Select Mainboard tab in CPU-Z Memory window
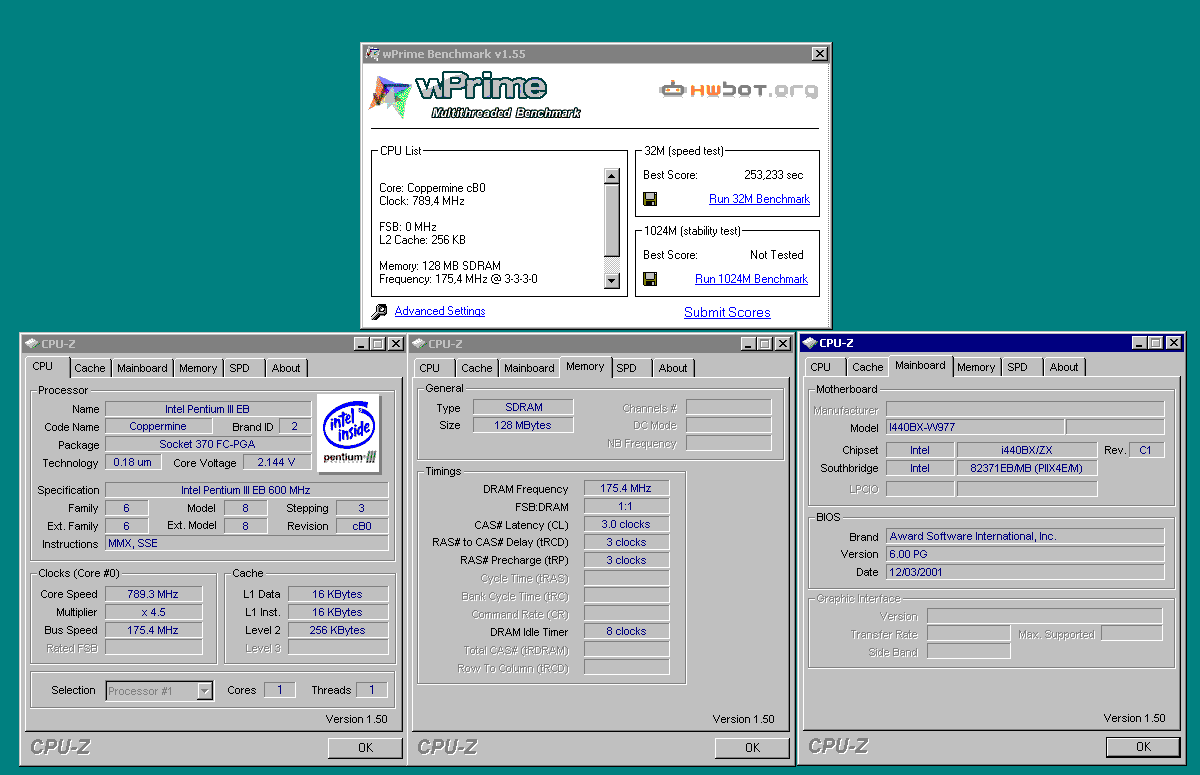 tap(529, 368)
